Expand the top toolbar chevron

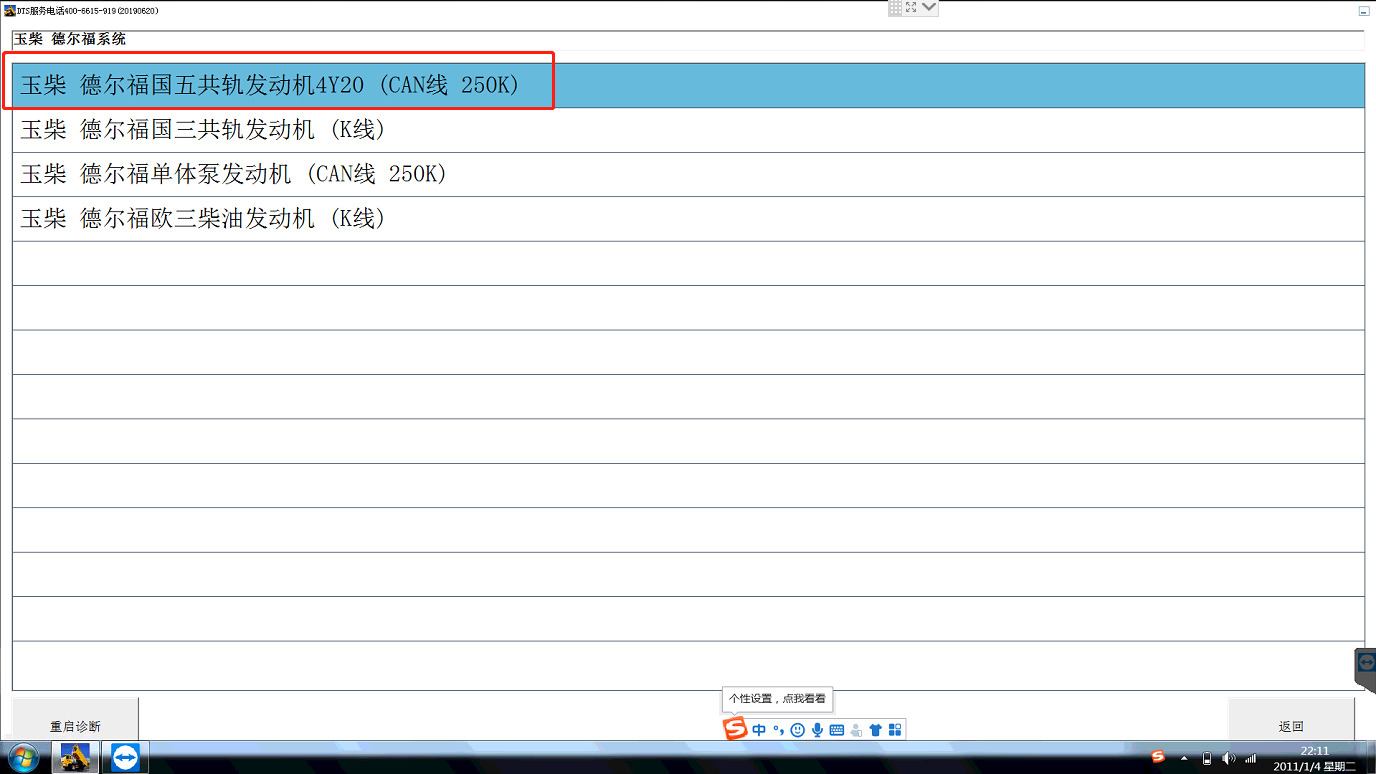[929, 7]
